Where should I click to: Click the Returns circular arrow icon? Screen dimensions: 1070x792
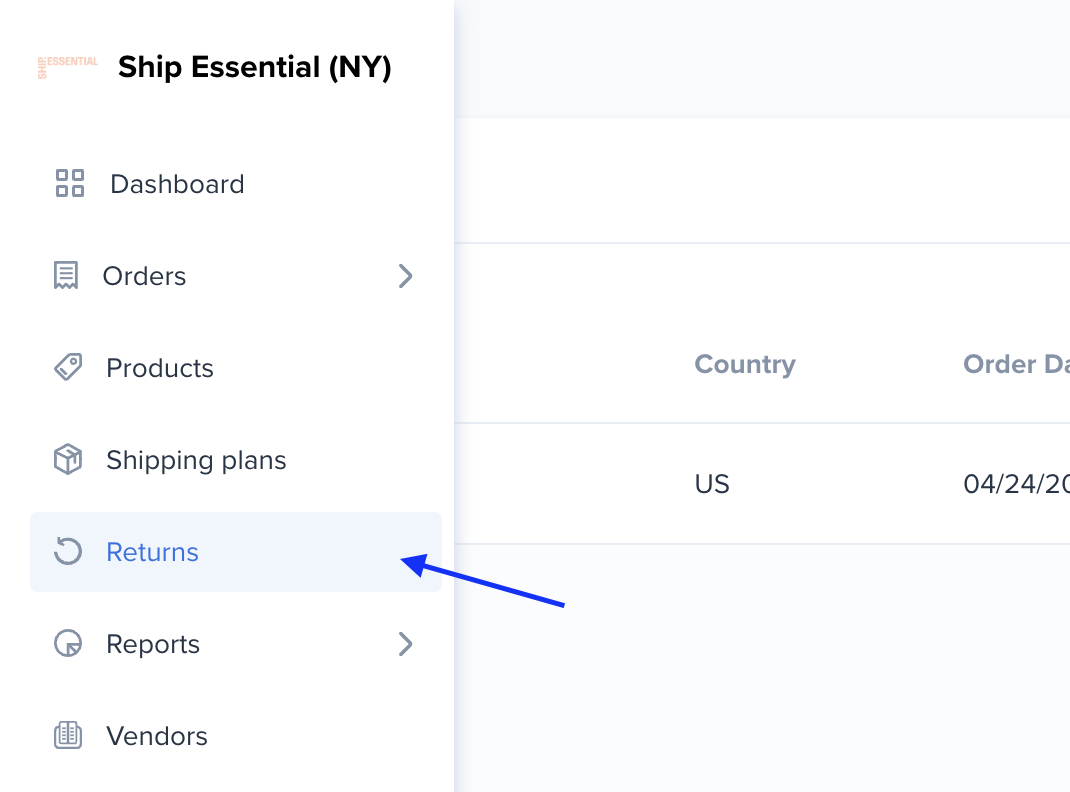[x=68, y=551]
